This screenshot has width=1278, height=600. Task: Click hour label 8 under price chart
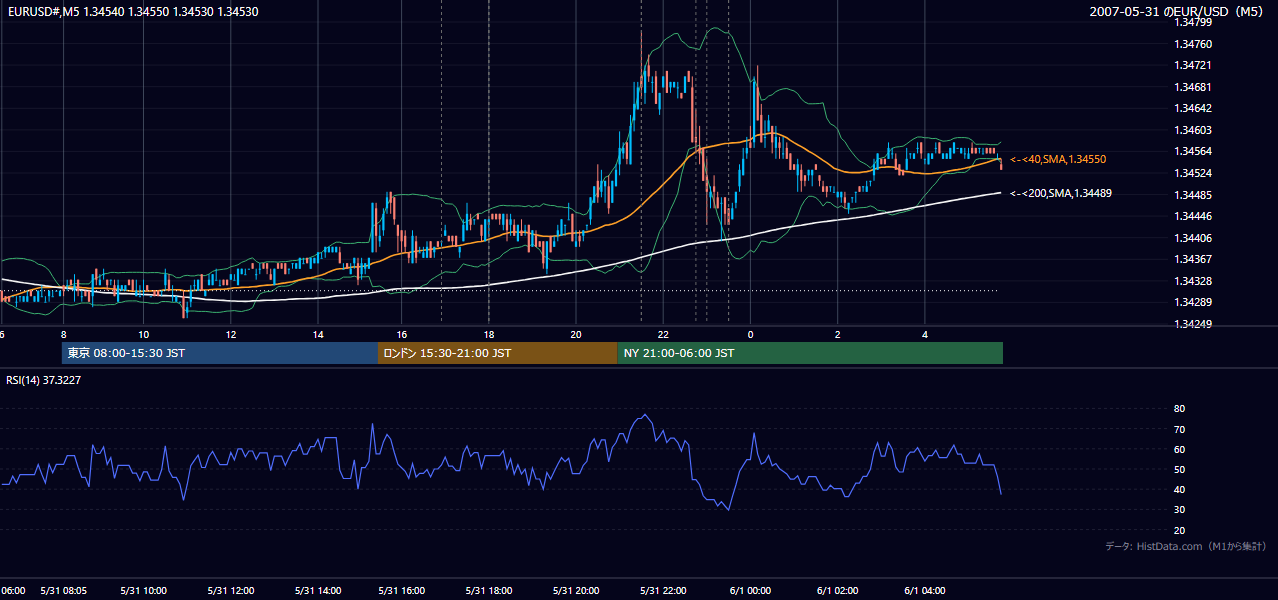(x=63, y=334)
